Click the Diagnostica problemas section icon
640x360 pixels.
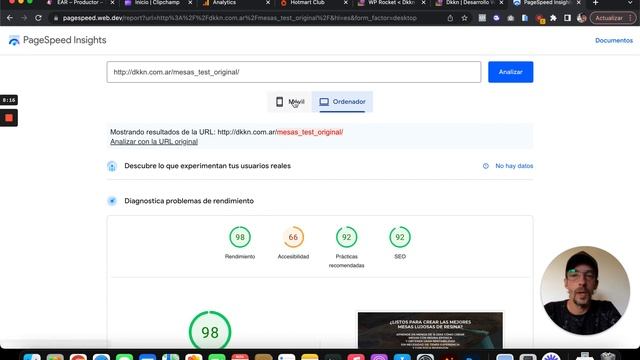coord(112,201)
